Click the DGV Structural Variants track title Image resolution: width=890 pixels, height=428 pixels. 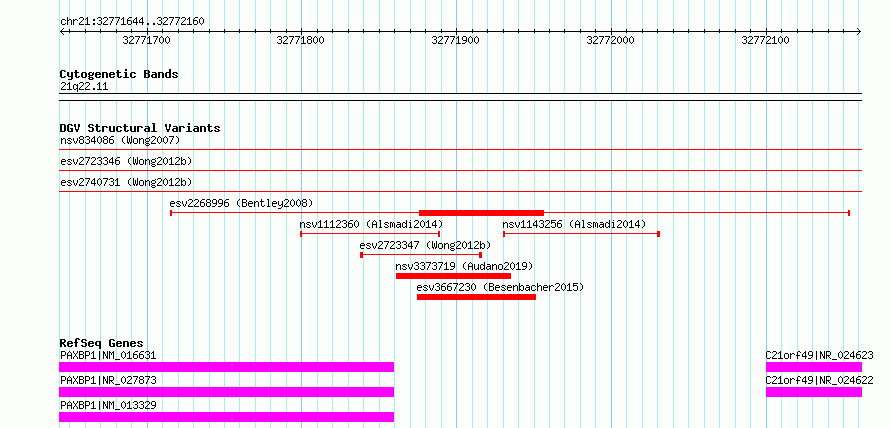(x=140, y=128)
